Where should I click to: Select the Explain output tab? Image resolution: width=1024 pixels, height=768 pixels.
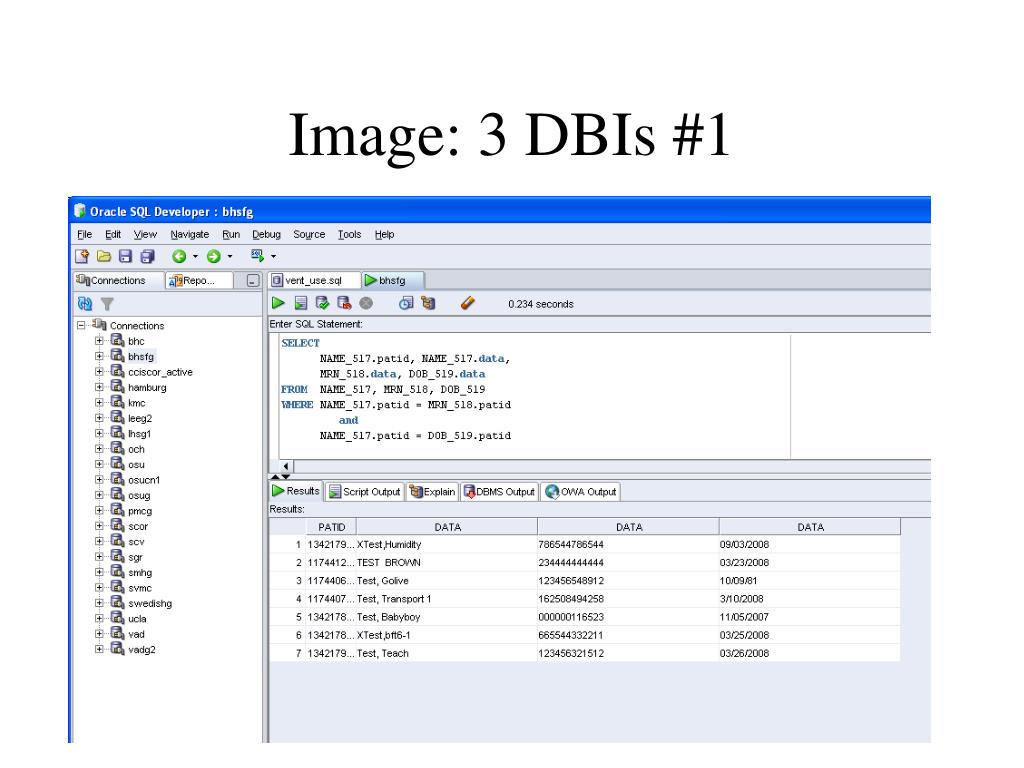coord(432,492)
